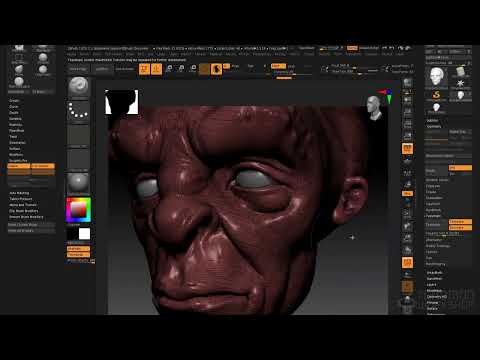Click the Actual size icon on right shelf
This screenshot has height=360, width=480.
pos(407,124)
